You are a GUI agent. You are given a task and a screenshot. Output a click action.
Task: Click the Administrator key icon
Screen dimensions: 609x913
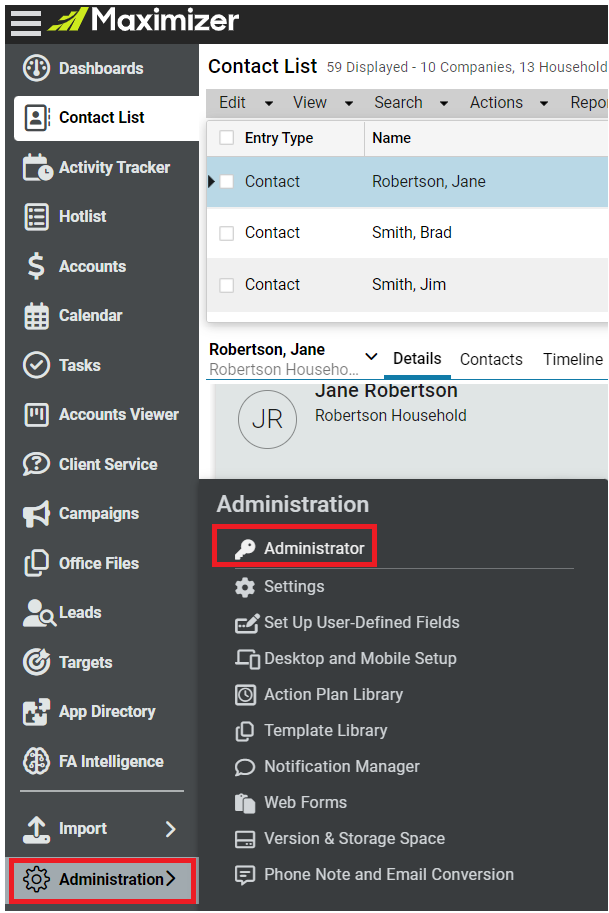[245, 548]
